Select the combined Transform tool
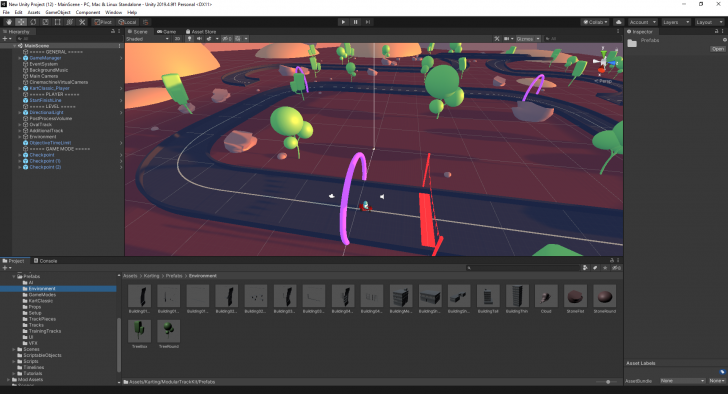Viewport: 728px width, 394px height. point(70,22)
